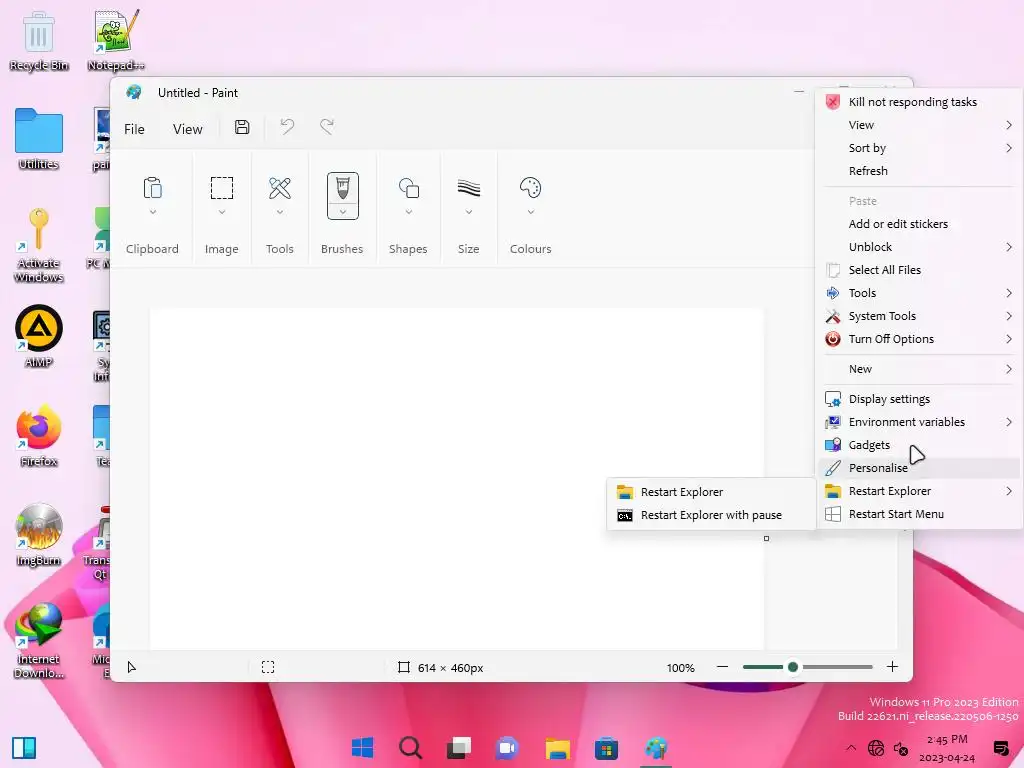
Task: Open the Tools entry in context menu
Action: pos(920,293)
